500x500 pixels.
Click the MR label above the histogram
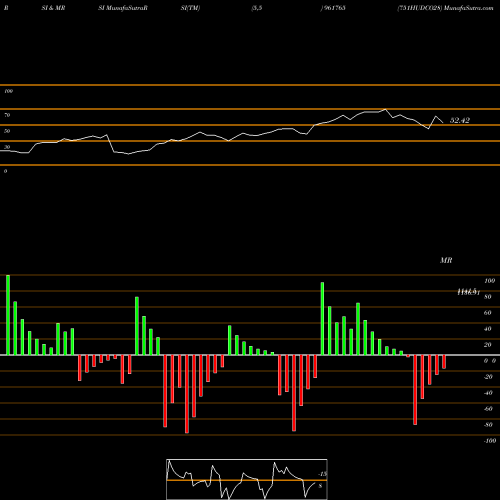pos(446,260)
